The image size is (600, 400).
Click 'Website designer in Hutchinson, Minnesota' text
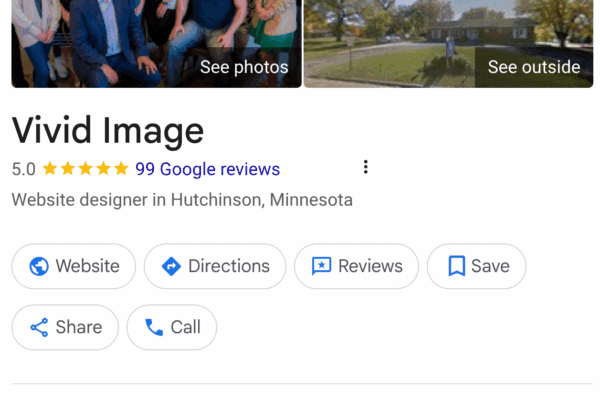(x=182, y=200)
